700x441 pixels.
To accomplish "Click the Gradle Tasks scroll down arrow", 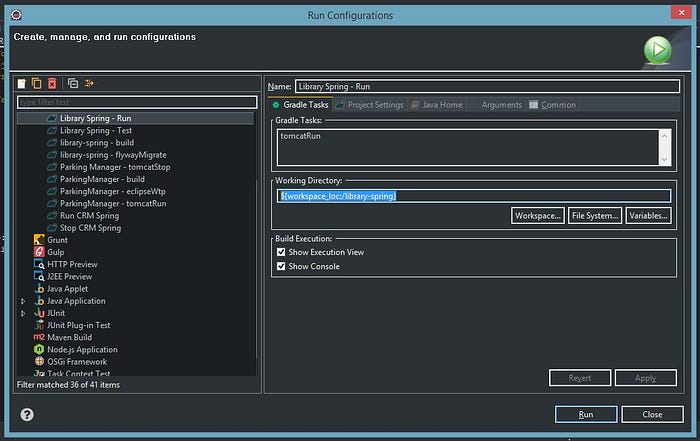I will coord(664,159).
